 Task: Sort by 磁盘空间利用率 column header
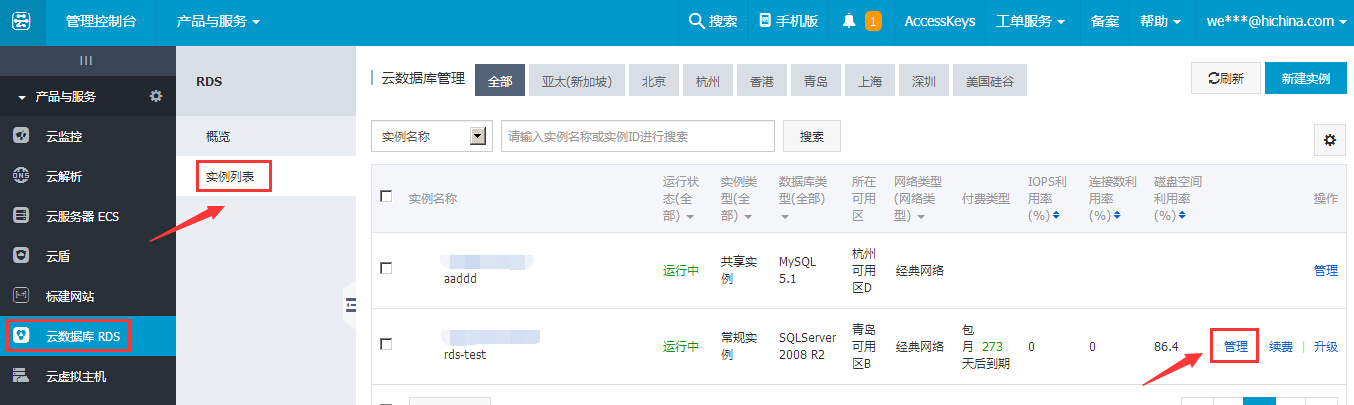1177,197
